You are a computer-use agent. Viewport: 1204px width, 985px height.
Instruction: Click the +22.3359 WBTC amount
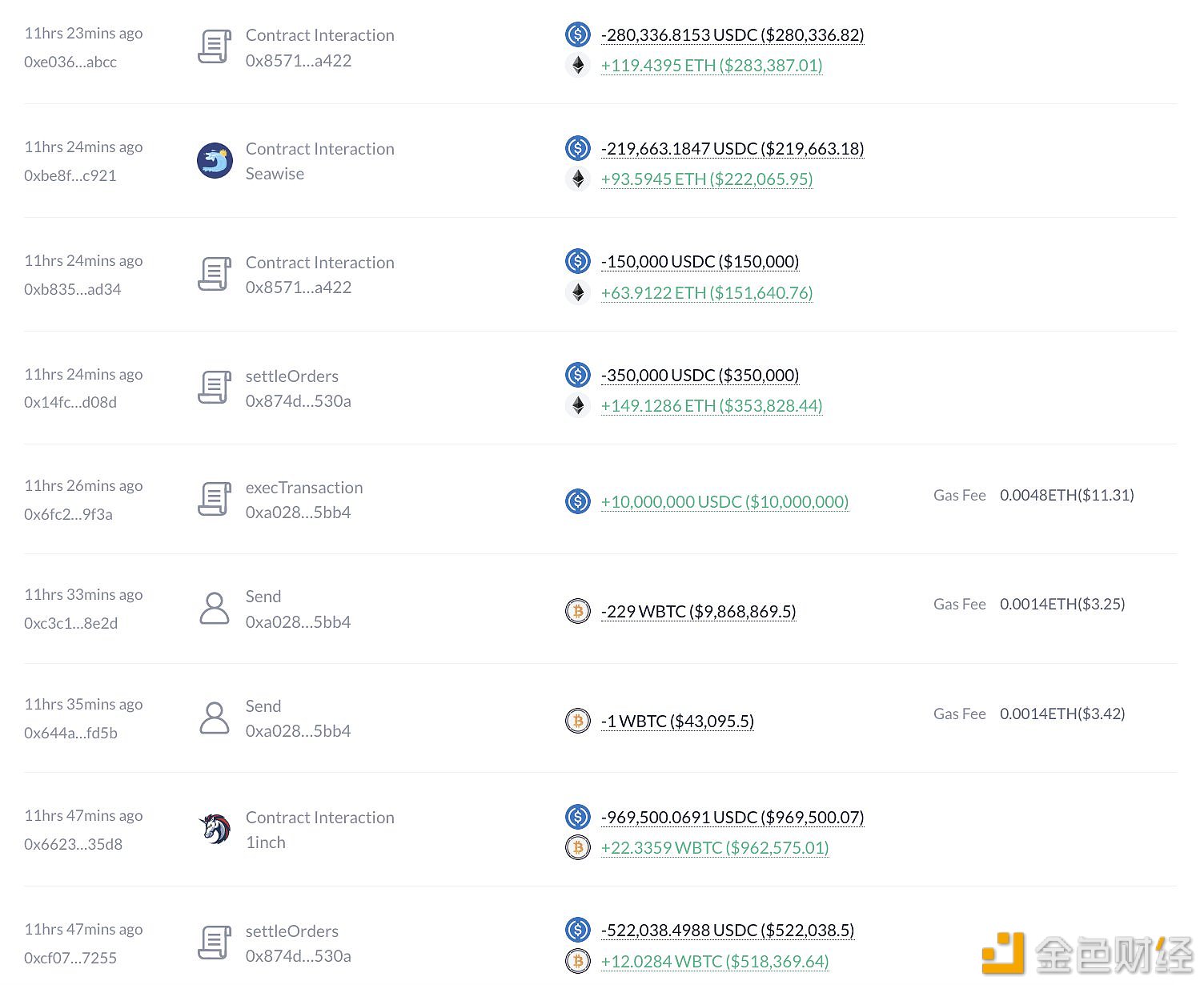(715, 848)
